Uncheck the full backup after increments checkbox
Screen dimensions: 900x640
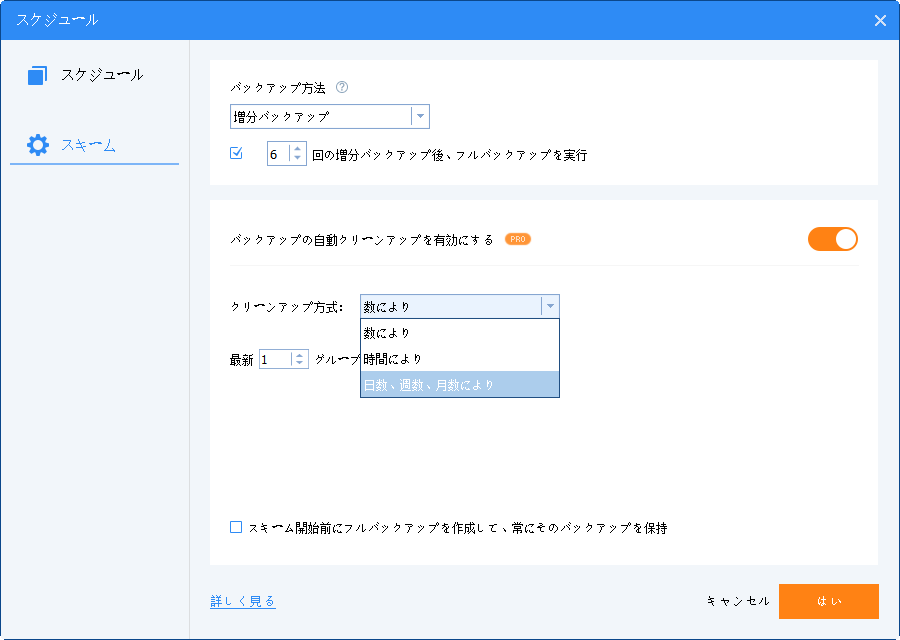pos(237,154)
